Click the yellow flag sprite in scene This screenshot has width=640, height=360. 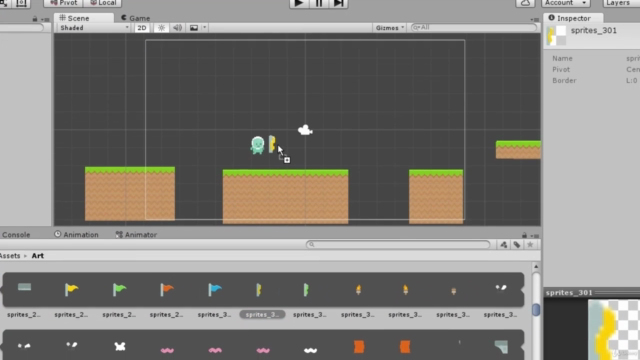click(272, 144)
